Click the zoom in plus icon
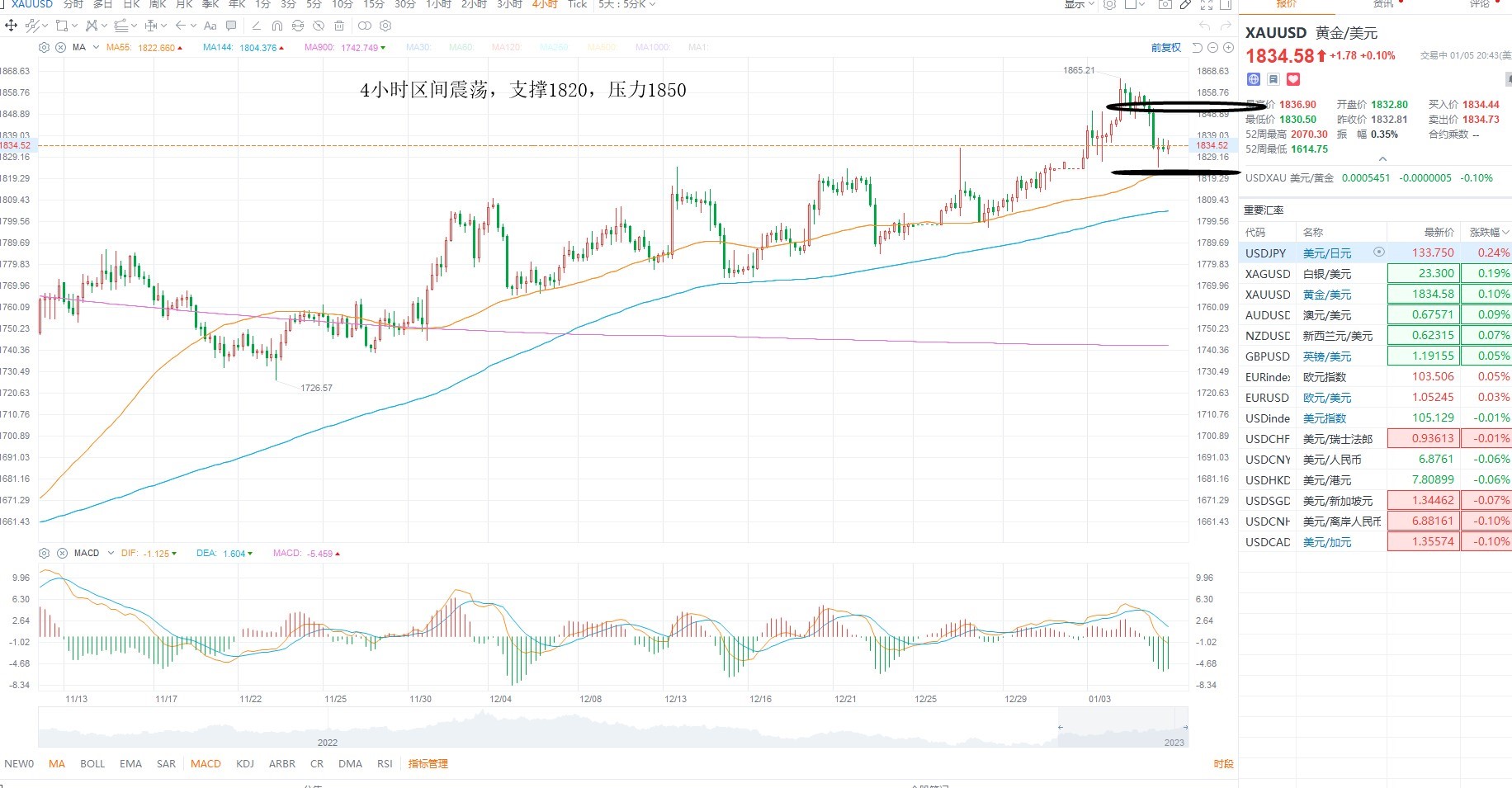The width and height of the screenshot is (1512, 788). [1228, 48]
